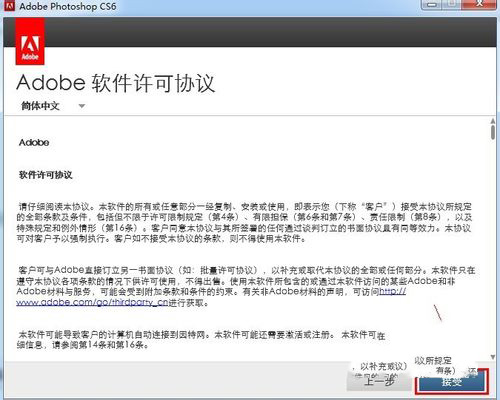
Task: Open the 简体中文 language dropdown
Action: click(x=53, y=106)
